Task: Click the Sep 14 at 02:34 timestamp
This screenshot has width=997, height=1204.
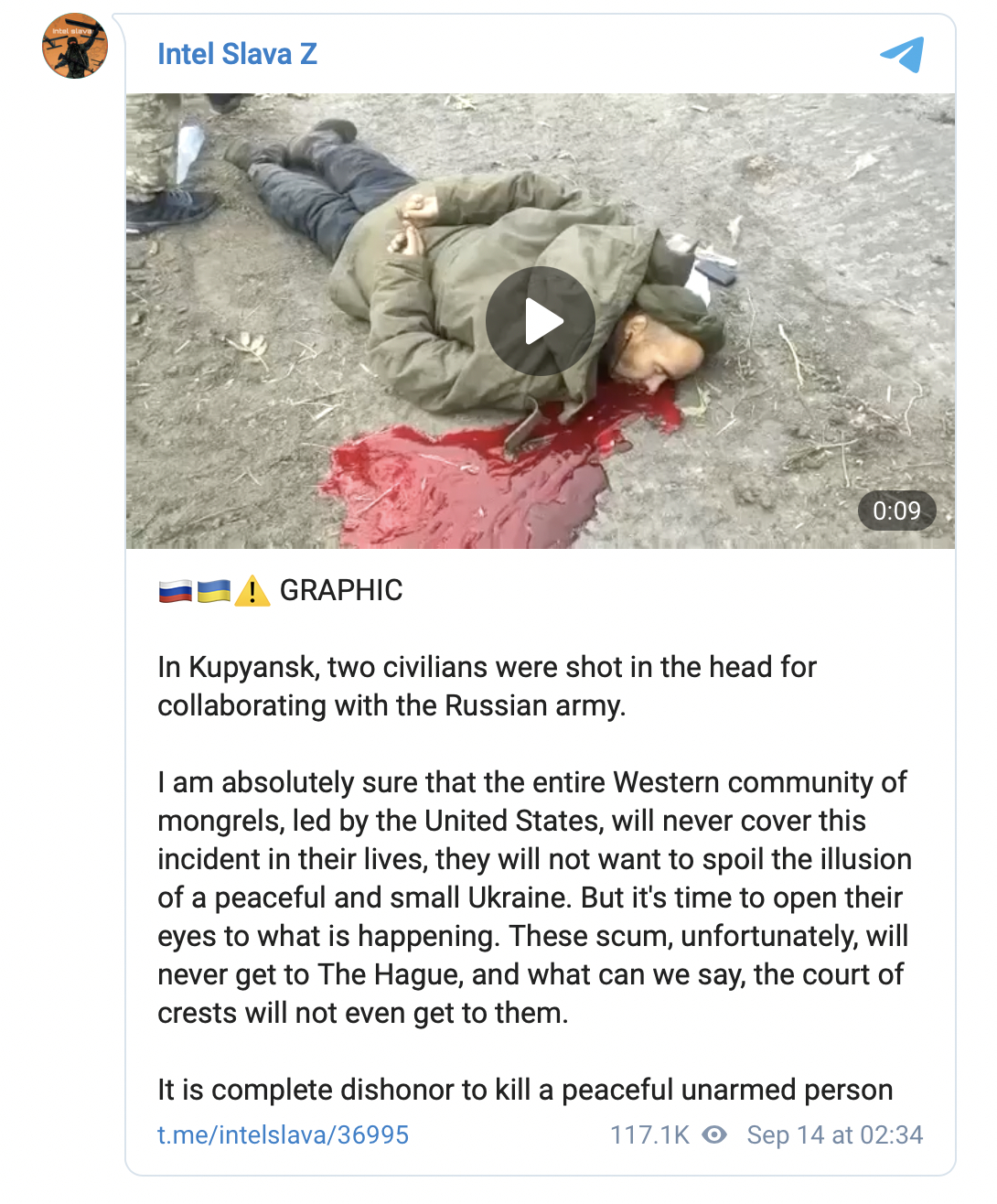Action: click(835, 1135)
